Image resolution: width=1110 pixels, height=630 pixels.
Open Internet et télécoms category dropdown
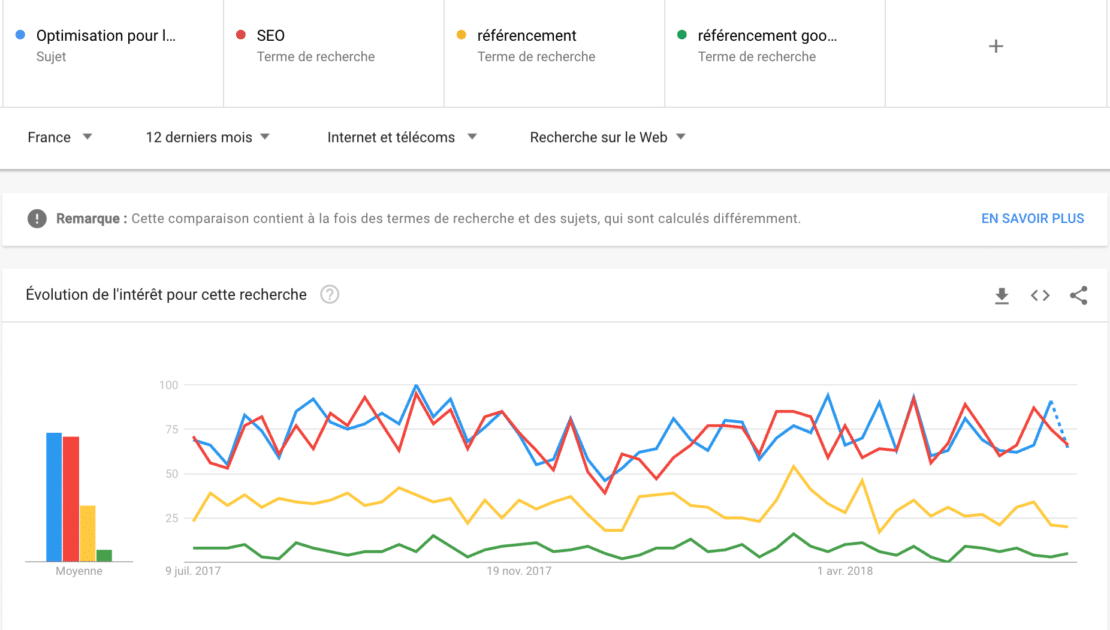[x=402, y=137]
